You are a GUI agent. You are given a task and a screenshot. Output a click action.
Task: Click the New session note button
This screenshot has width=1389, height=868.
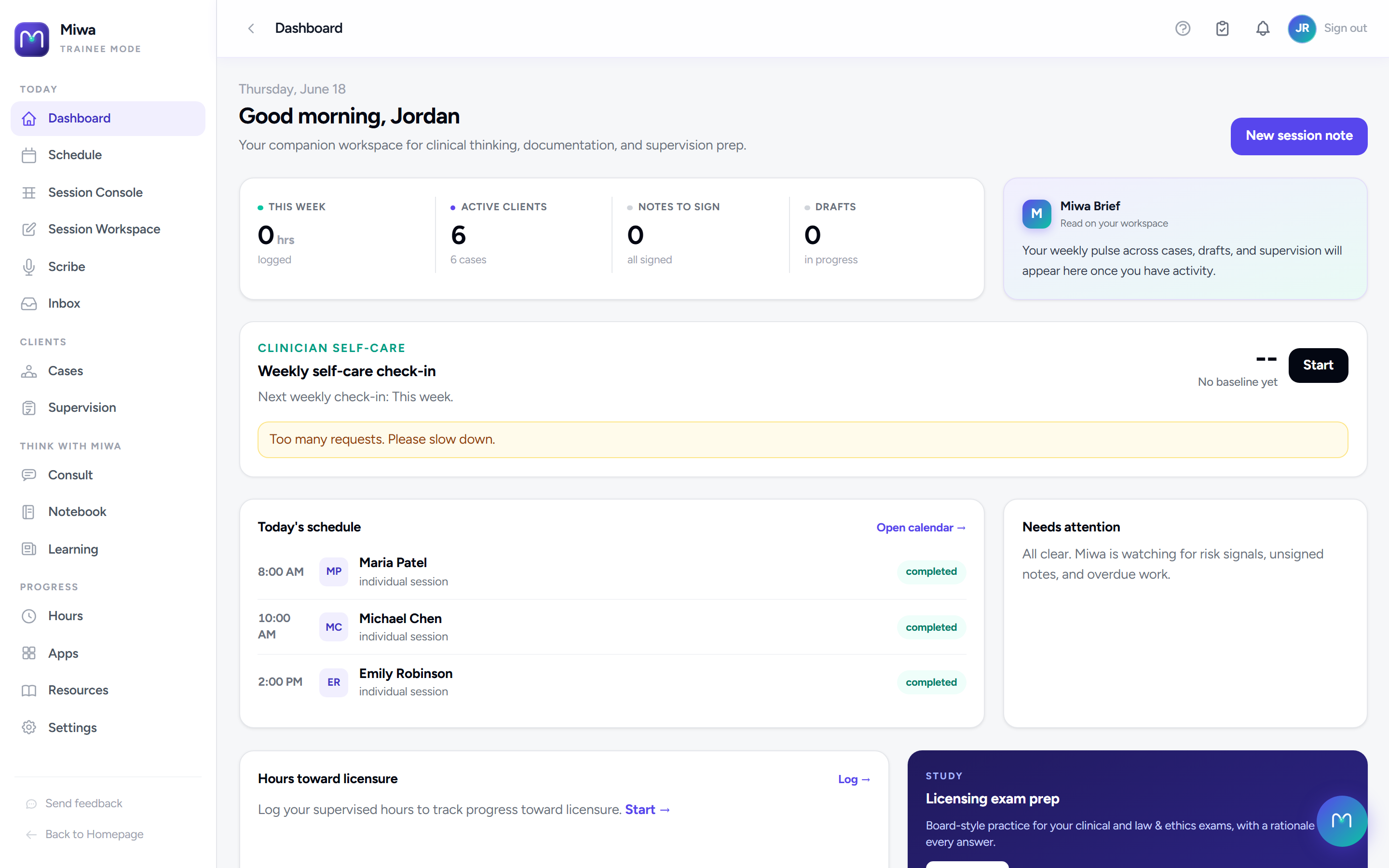(x=1299, y=136)
